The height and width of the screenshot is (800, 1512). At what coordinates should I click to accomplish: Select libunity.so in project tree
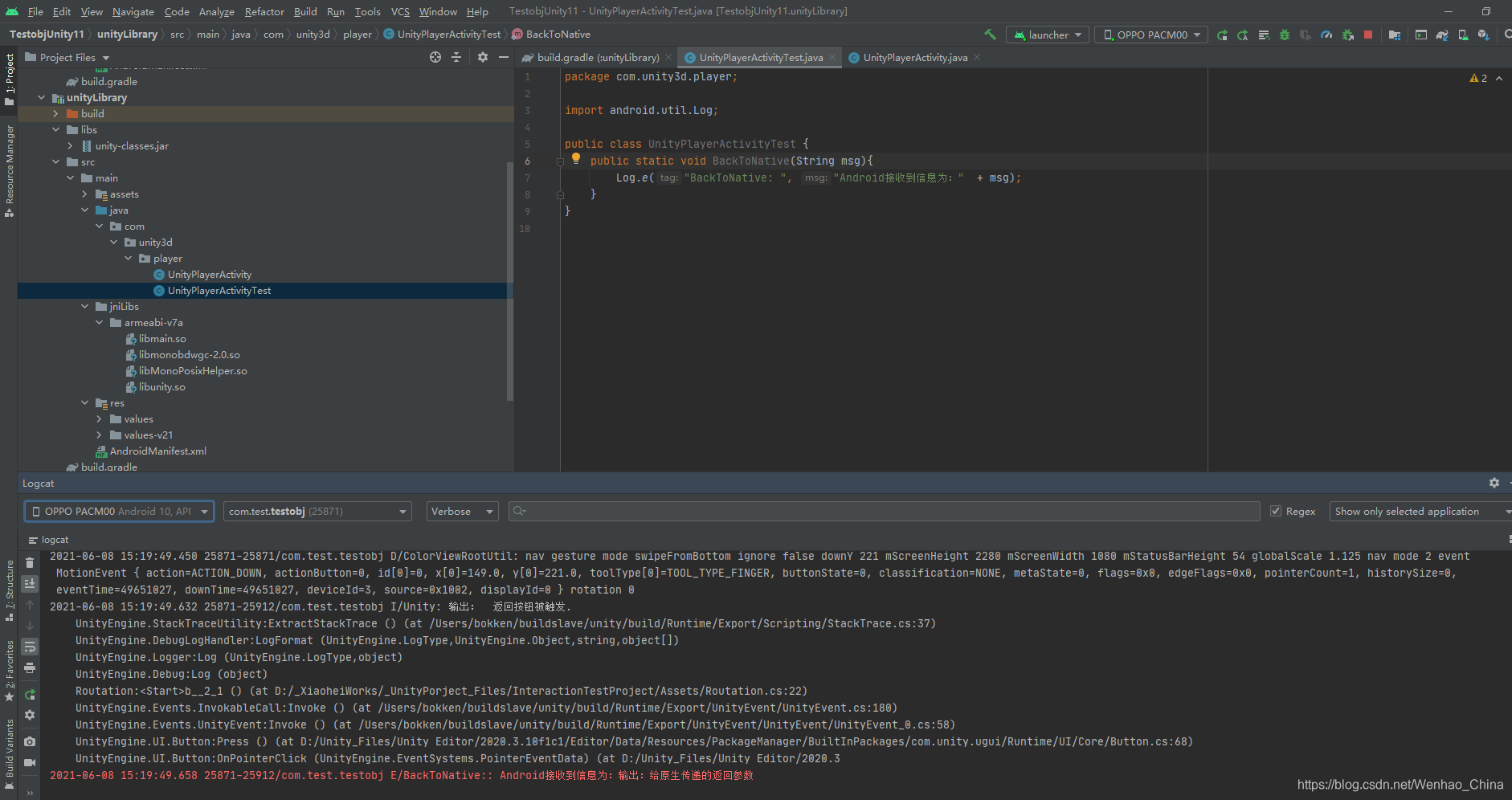tap(161, 386)
